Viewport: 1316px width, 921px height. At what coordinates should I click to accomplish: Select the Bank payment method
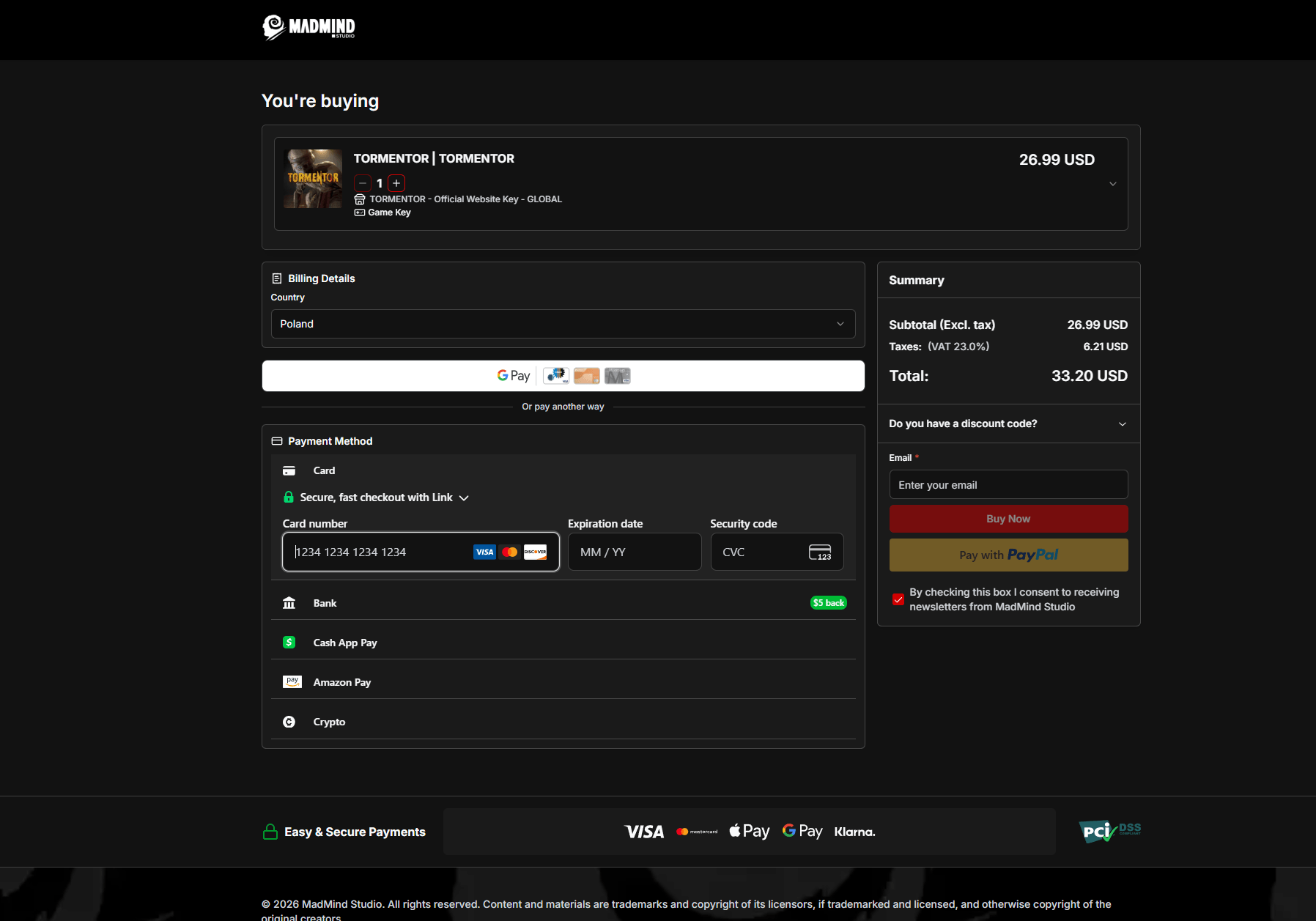[x=563, y=603]
